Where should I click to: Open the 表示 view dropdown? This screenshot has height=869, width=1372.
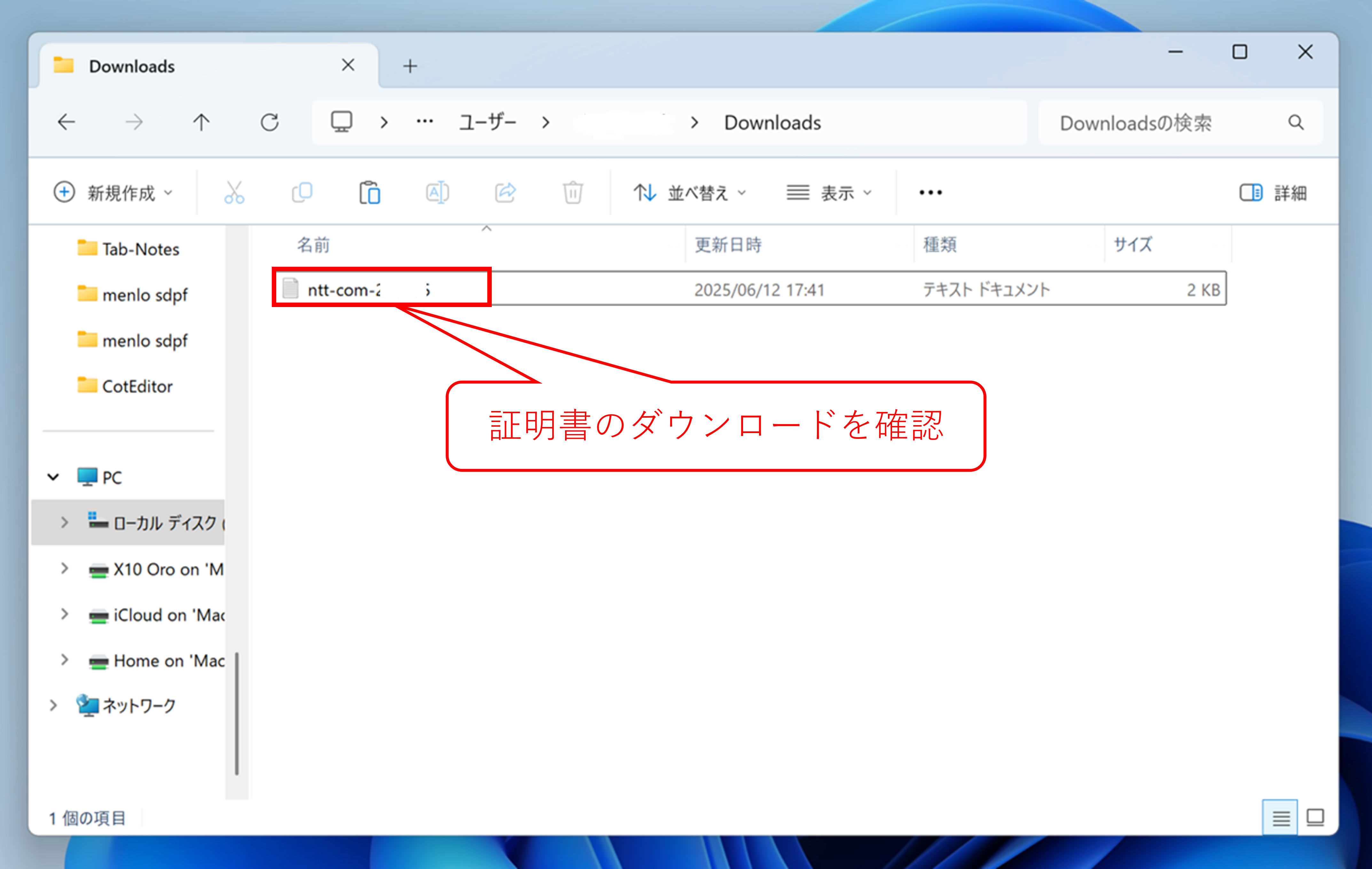coord(829,193)
